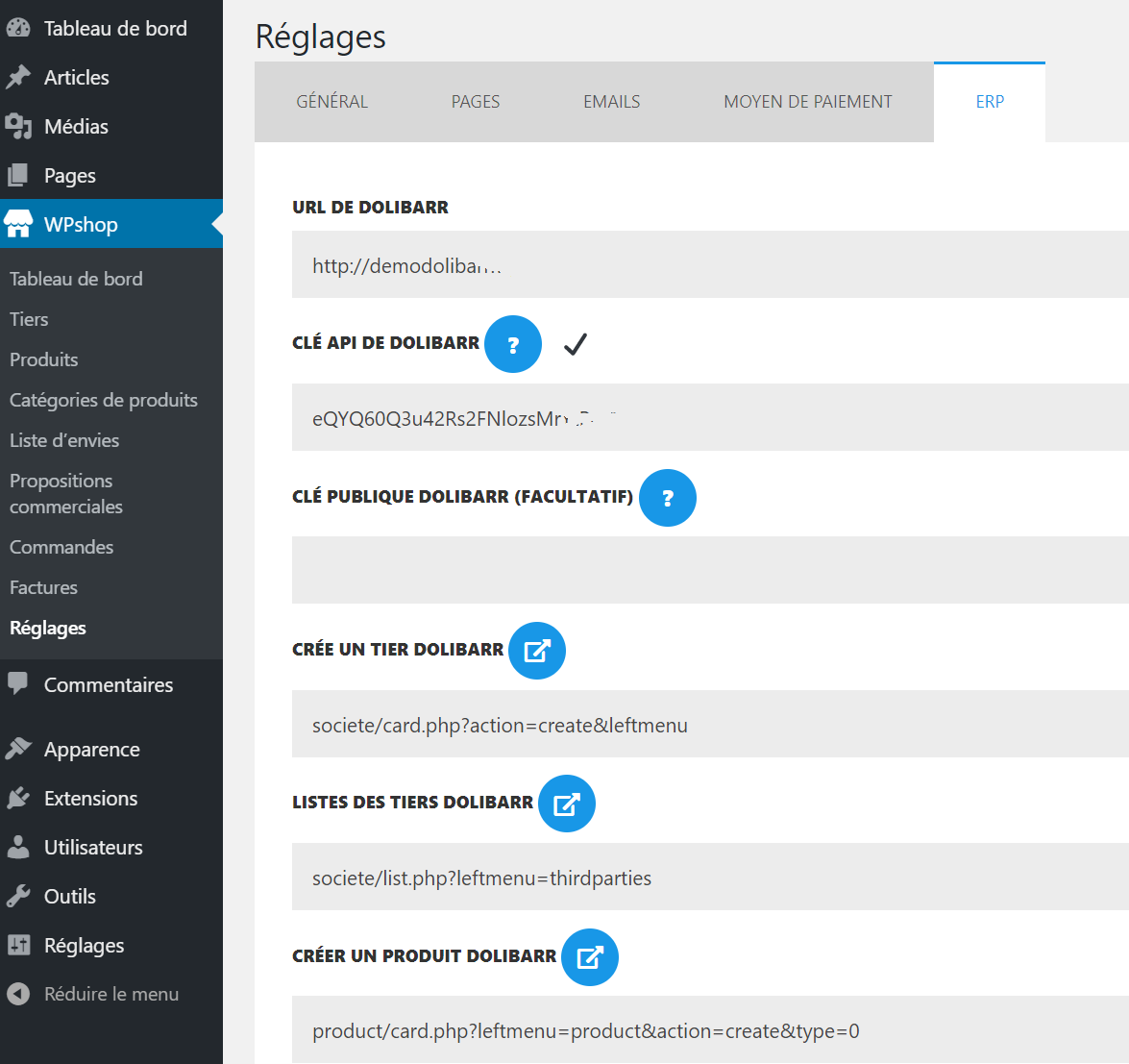Open external link for Crée un tier Dolibarr

point(537,651)
